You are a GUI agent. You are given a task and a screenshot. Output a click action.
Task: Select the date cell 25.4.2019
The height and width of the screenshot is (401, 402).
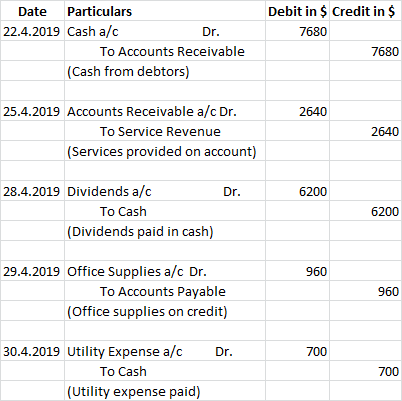(x=32, y=111)
